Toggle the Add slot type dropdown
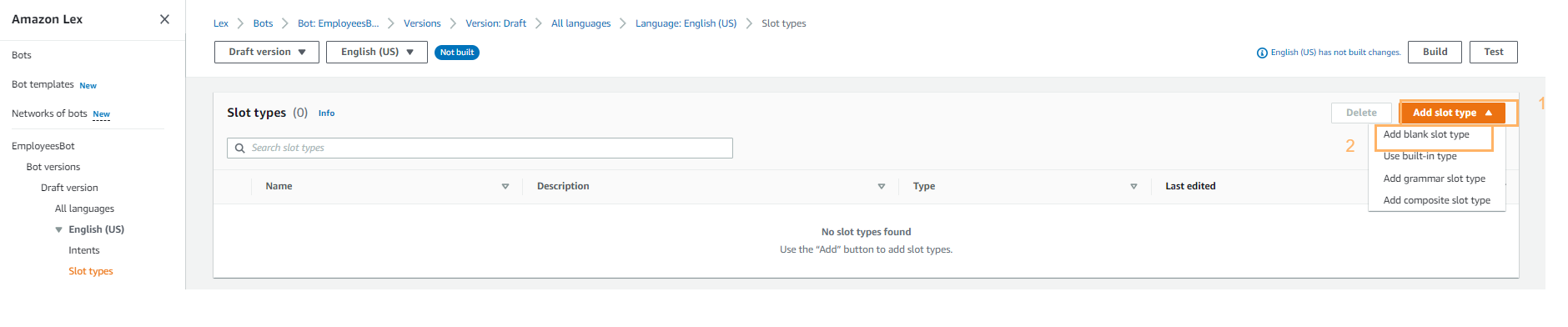 coord(1453,113)
